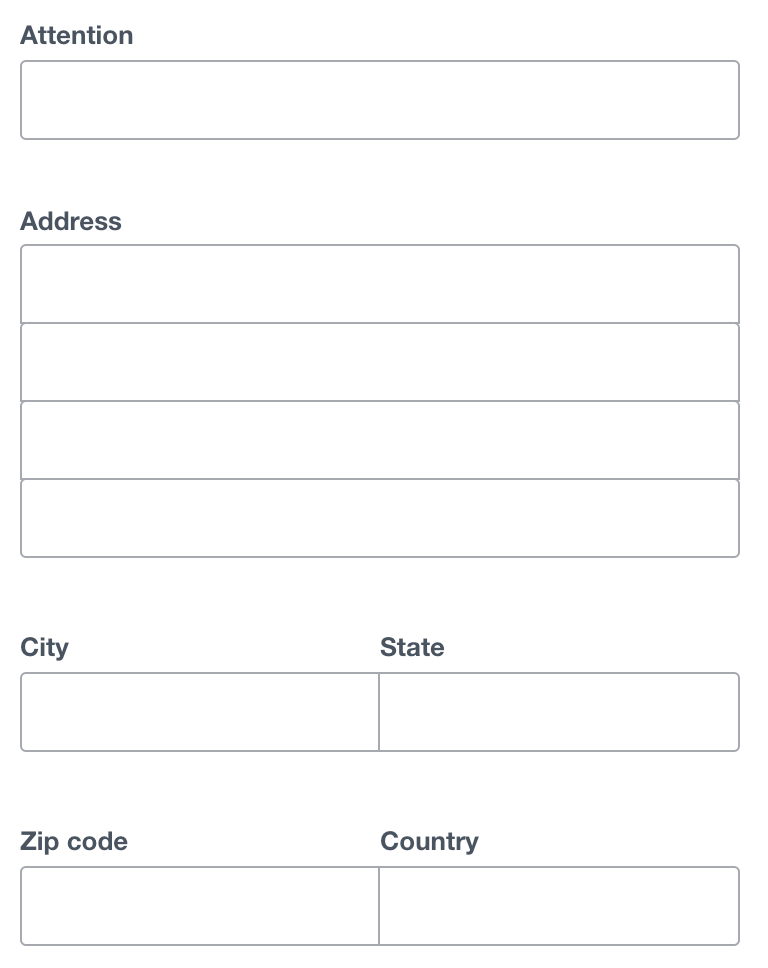Click the State input field
This screenshot has width=768, height=968.
559,712
